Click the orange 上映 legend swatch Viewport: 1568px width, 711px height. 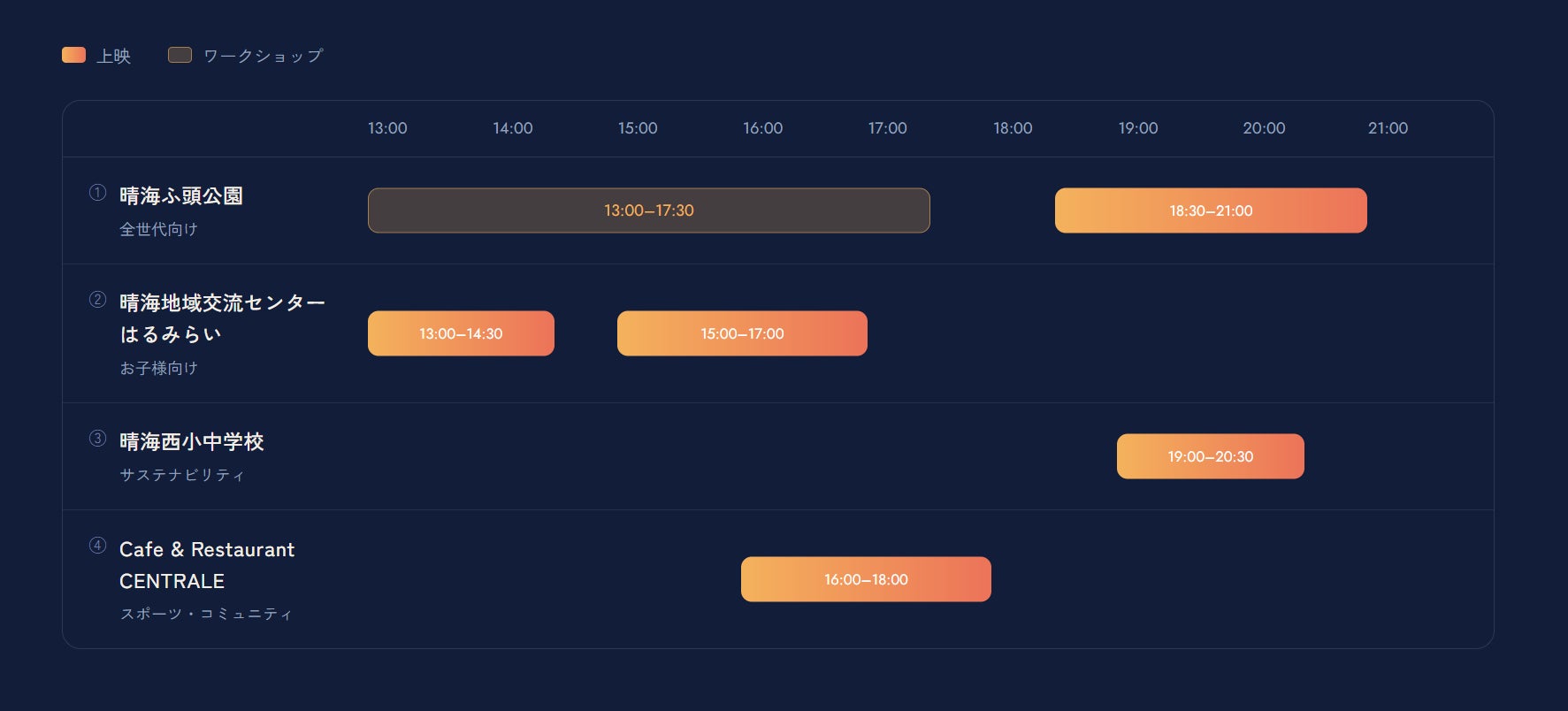[x=73, y=55]
